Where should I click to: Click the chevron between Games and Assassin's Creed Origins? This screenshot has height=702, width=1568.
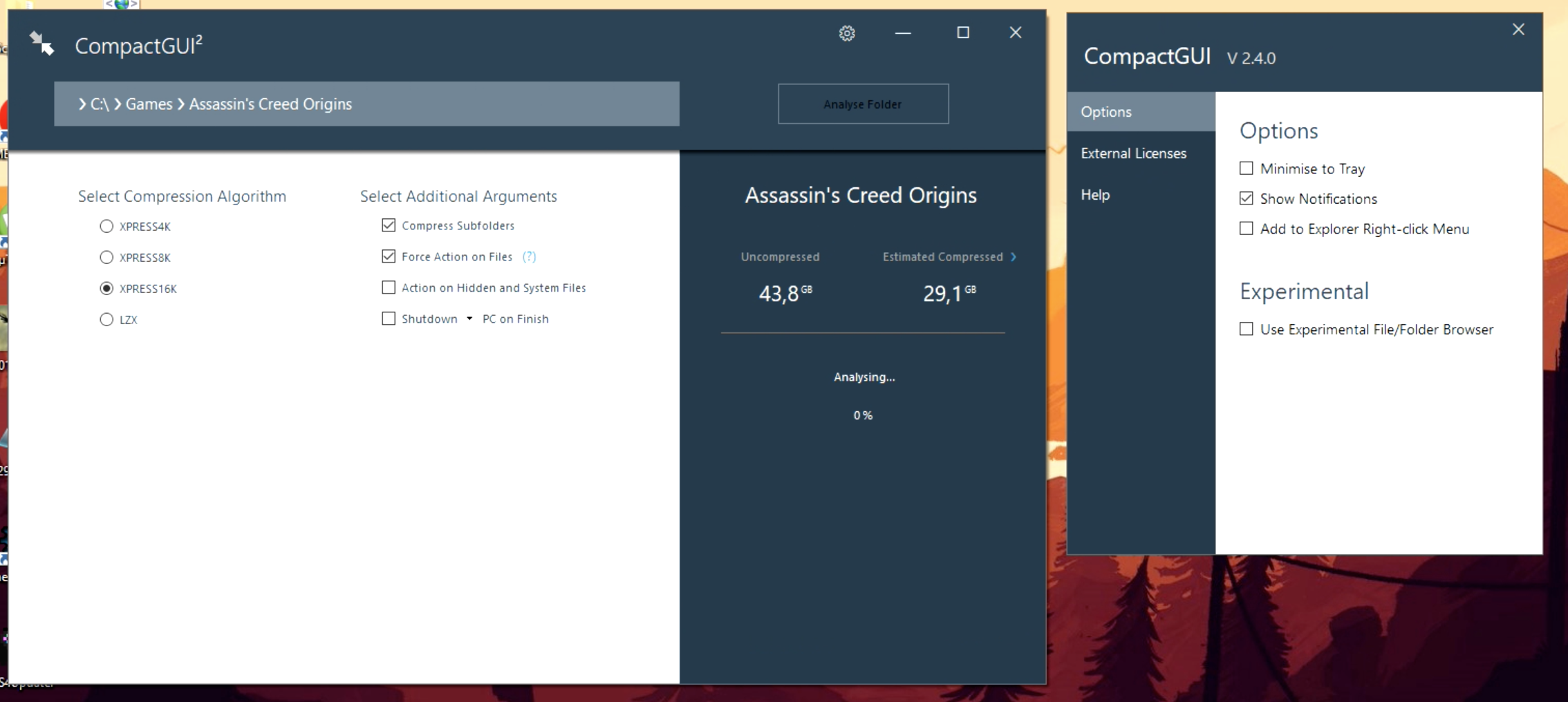pos(181,104)
